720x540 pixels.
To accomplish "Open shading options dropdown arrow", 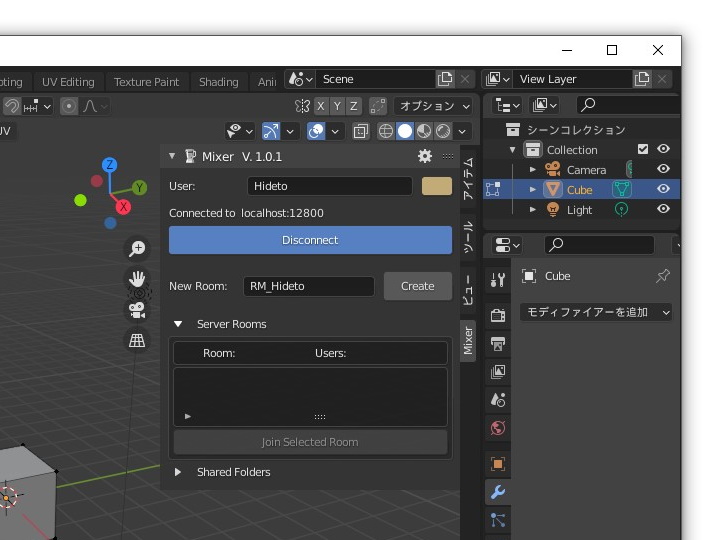I will tap(462, 132).
